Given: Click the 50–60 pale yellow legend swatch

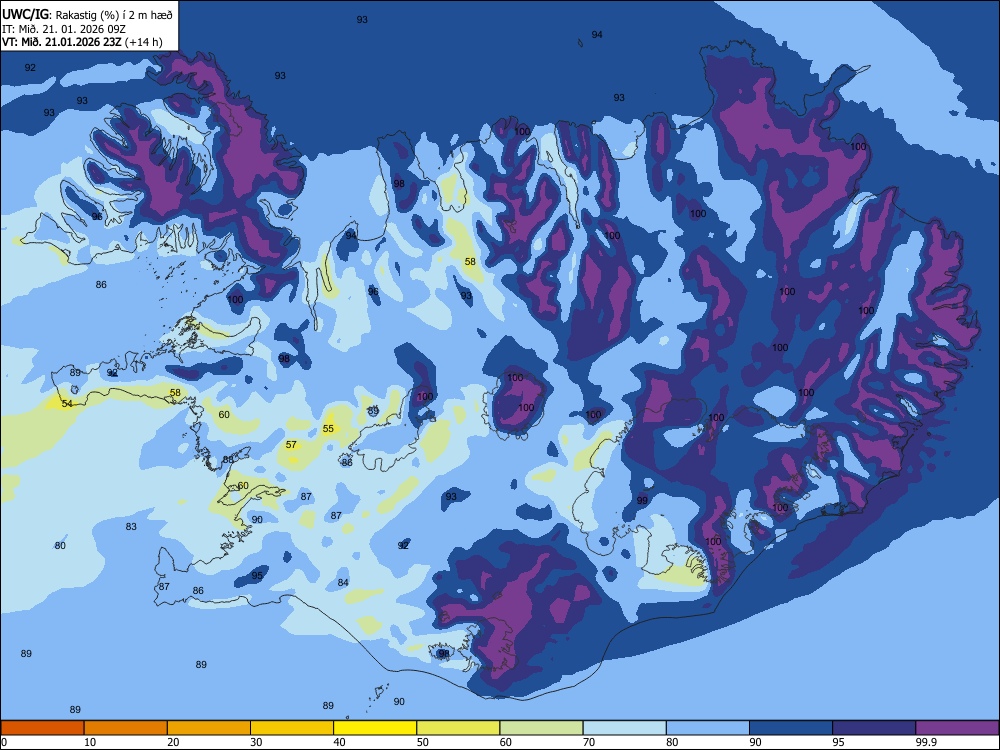Looking at the screenshot, I should 459,728.
